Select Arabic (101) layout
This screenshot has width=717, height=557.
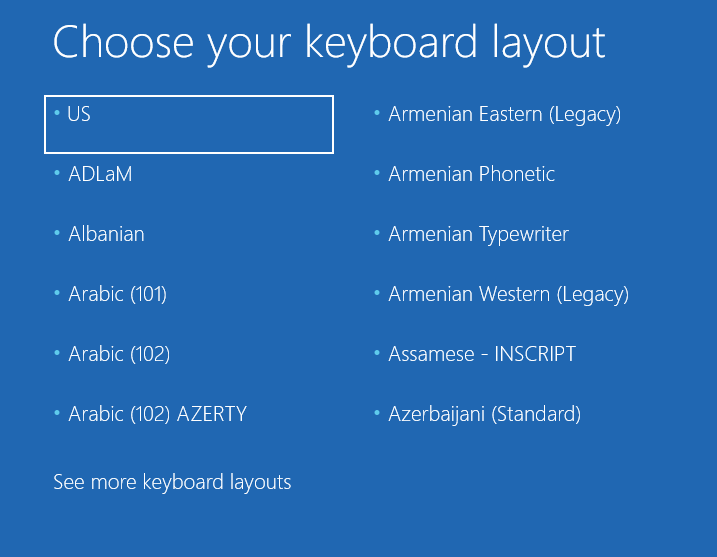pos(117,294)
